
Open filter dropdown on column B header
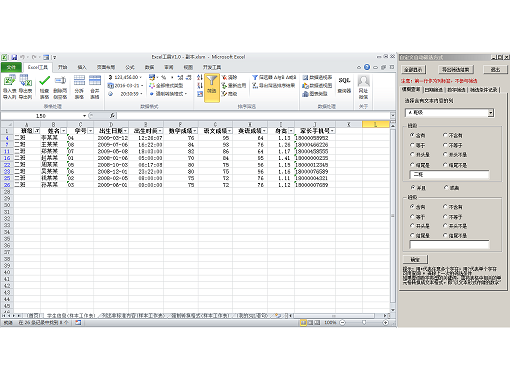64,131
